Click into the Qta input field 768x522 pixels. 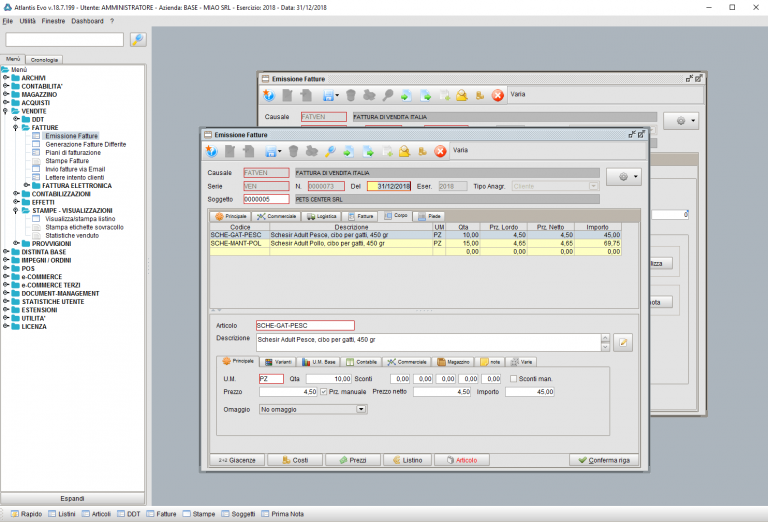click(329, 379)
